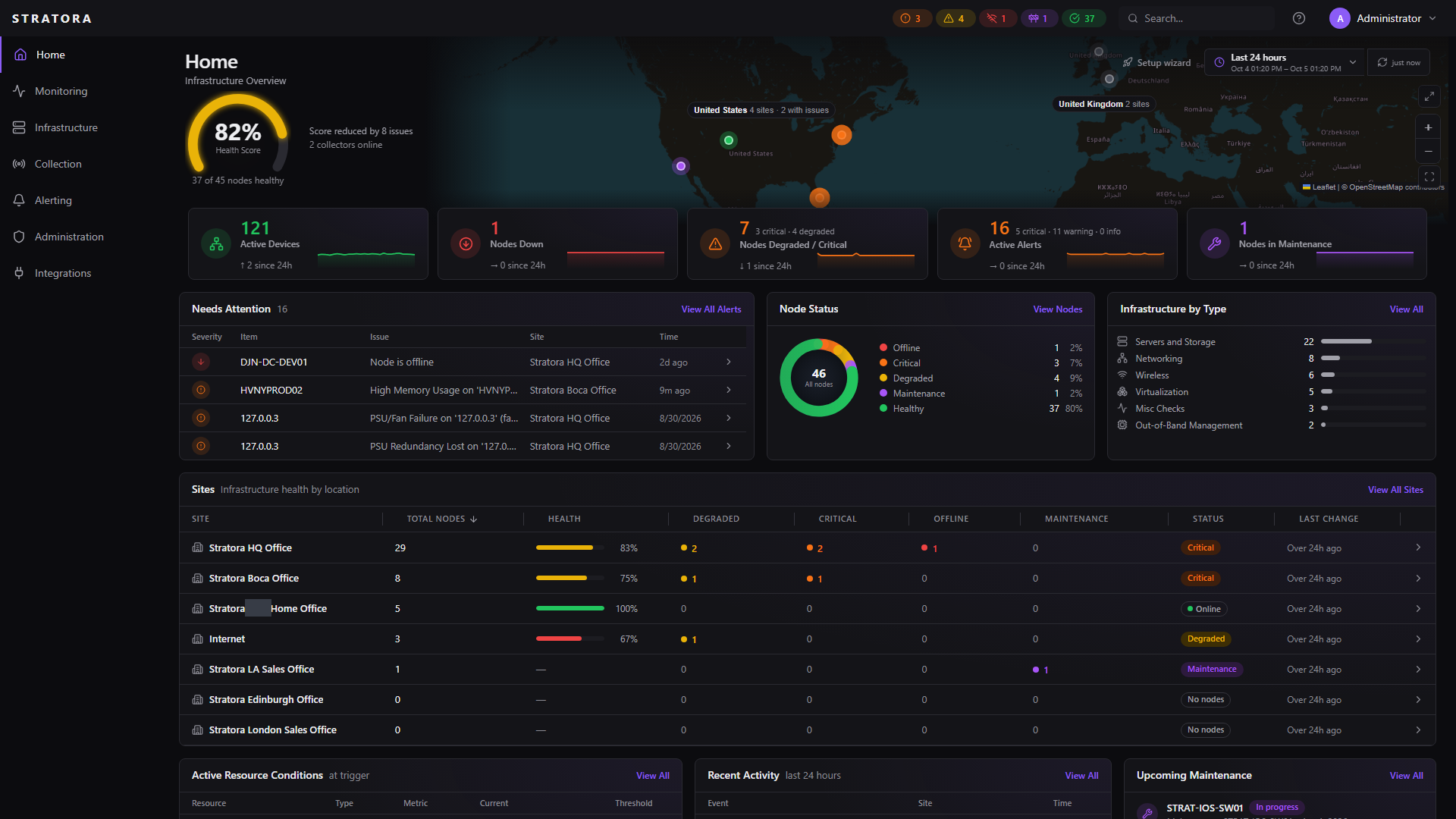The image size is (1456, 819).
Task: Open Stratora HQ Office site row chevron
Action: pos(1418,548)
